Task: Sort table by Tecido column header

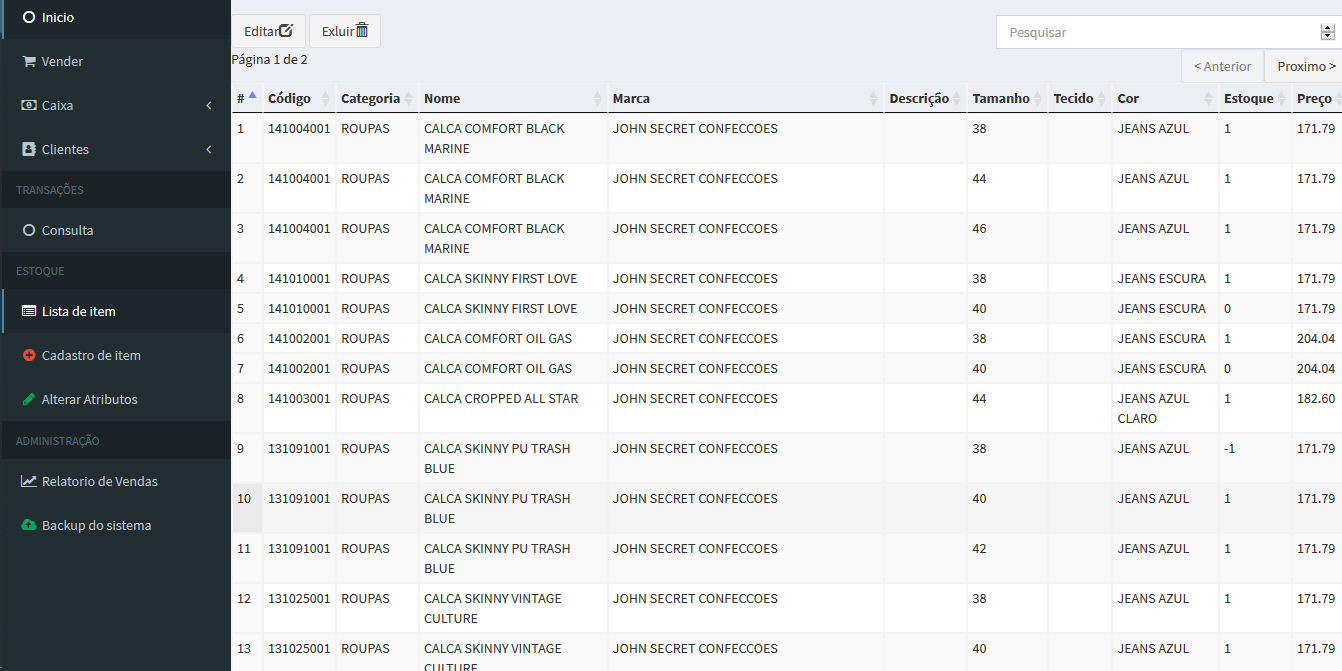Action: point(1080,98)
